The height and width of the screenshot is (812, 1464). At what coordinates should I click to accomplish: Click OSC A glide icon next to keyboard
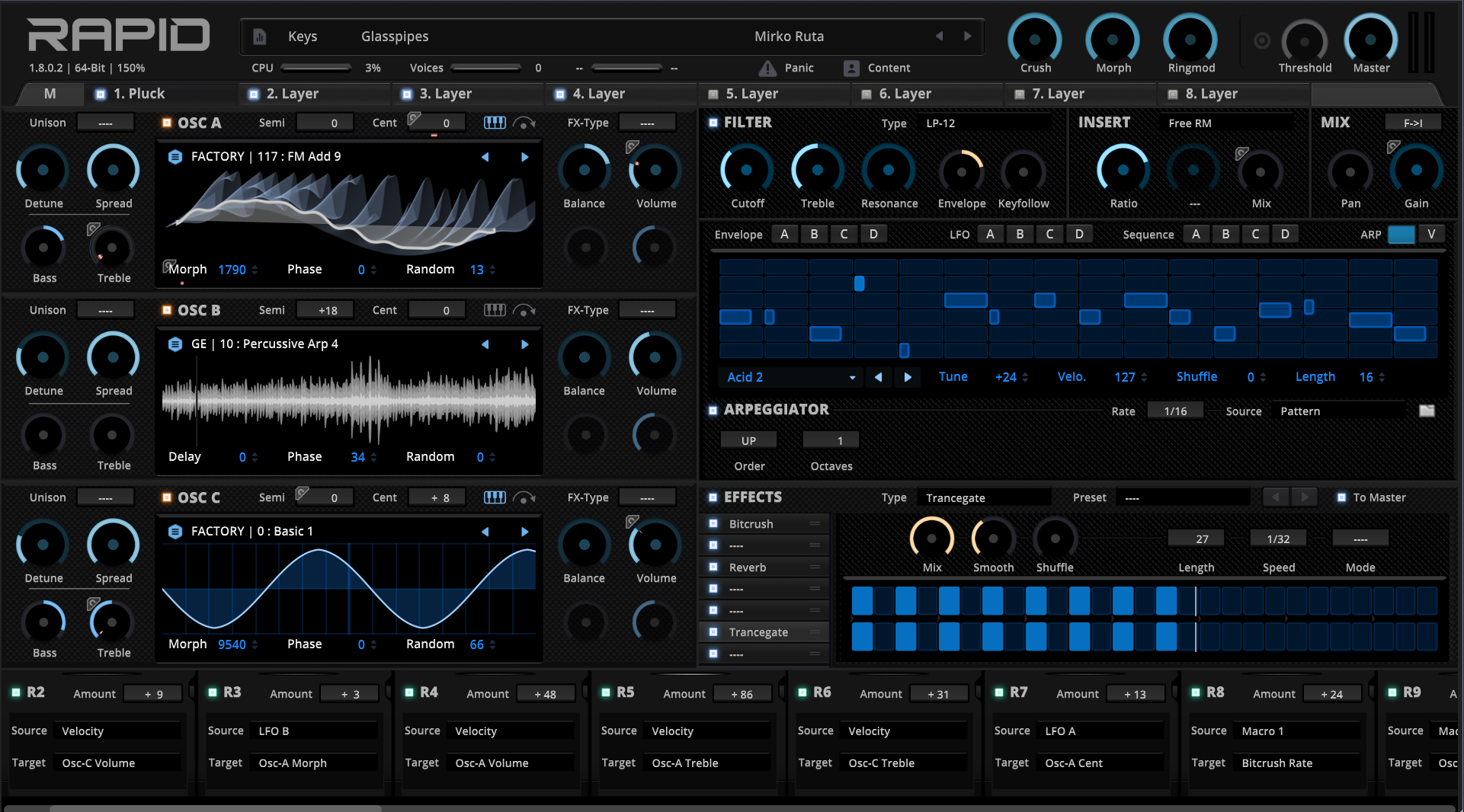coord(524,123)
